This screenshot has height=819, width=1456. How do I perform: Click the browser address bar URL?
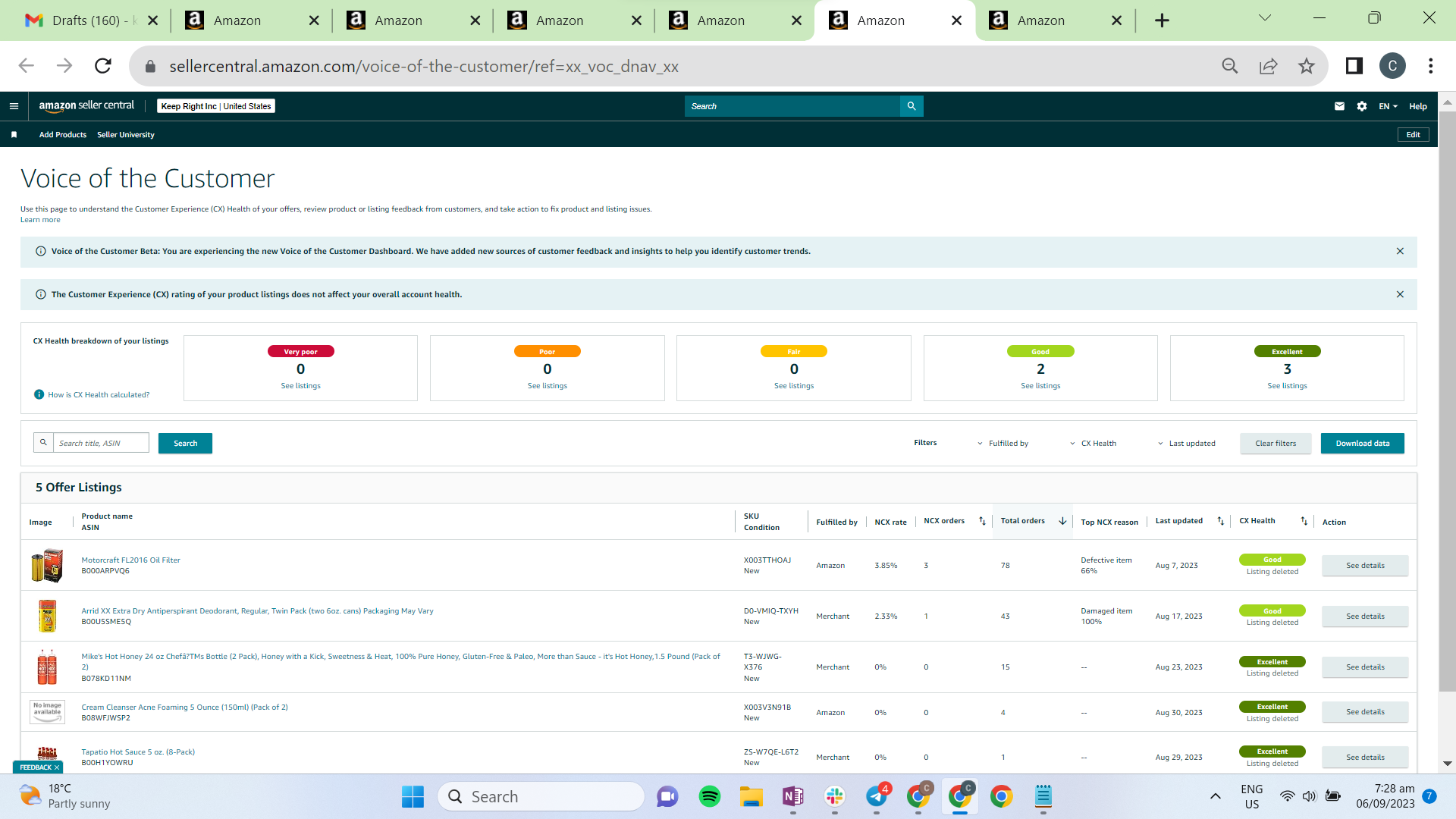pyautogui.click(x=423, y=66)
